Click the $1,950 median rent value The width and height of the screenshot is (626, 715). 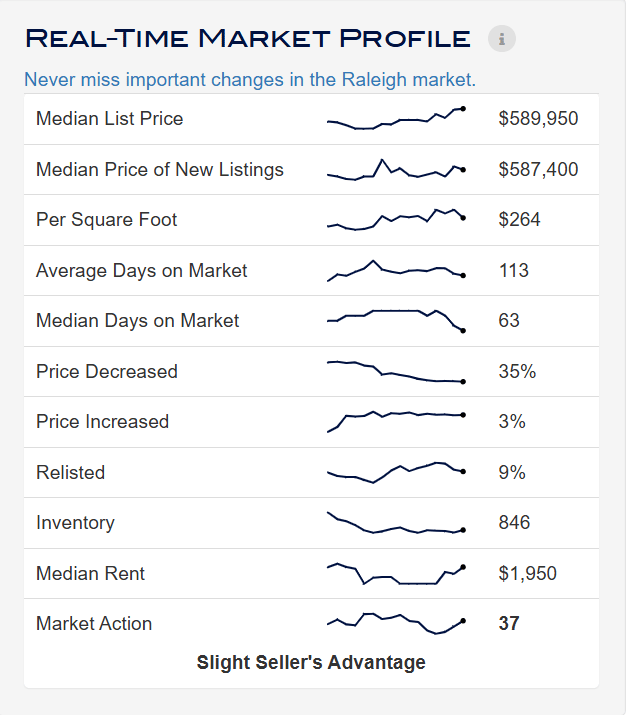pyautogui.click(x=527, y=574)
